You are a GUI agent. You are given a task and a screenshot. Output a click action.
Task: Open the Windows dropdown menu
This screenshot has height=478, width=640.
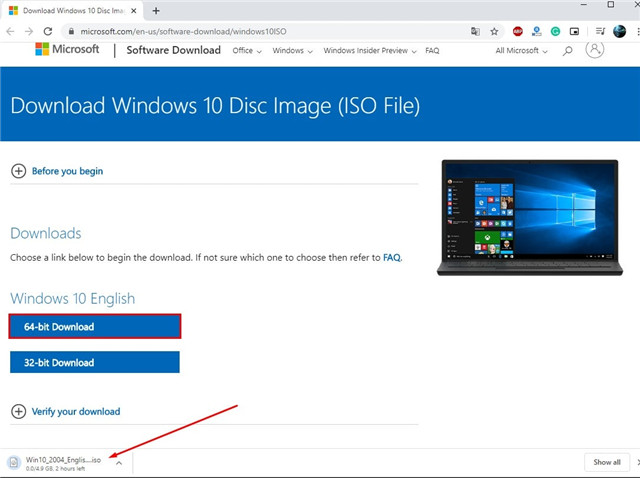(292, 51)
